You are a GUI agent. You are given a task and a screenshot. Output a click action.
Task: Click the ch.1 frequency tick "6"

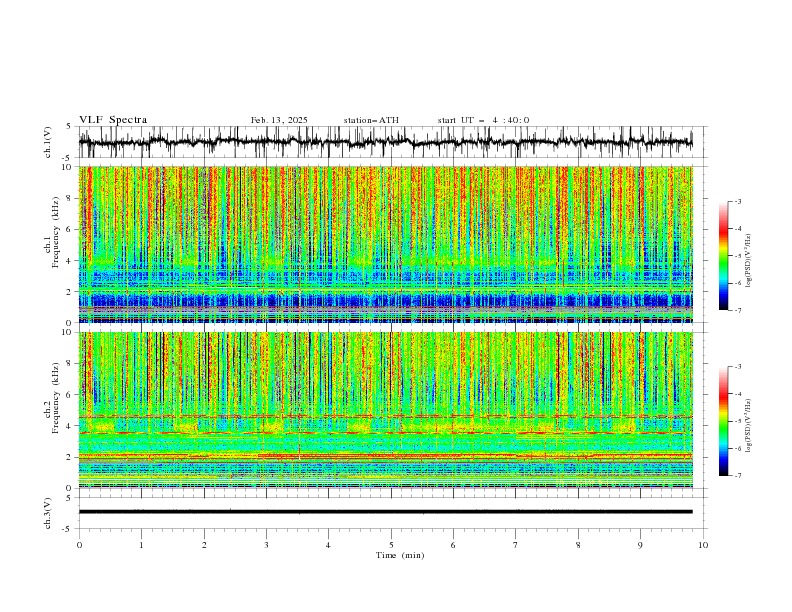pos(70,229)
